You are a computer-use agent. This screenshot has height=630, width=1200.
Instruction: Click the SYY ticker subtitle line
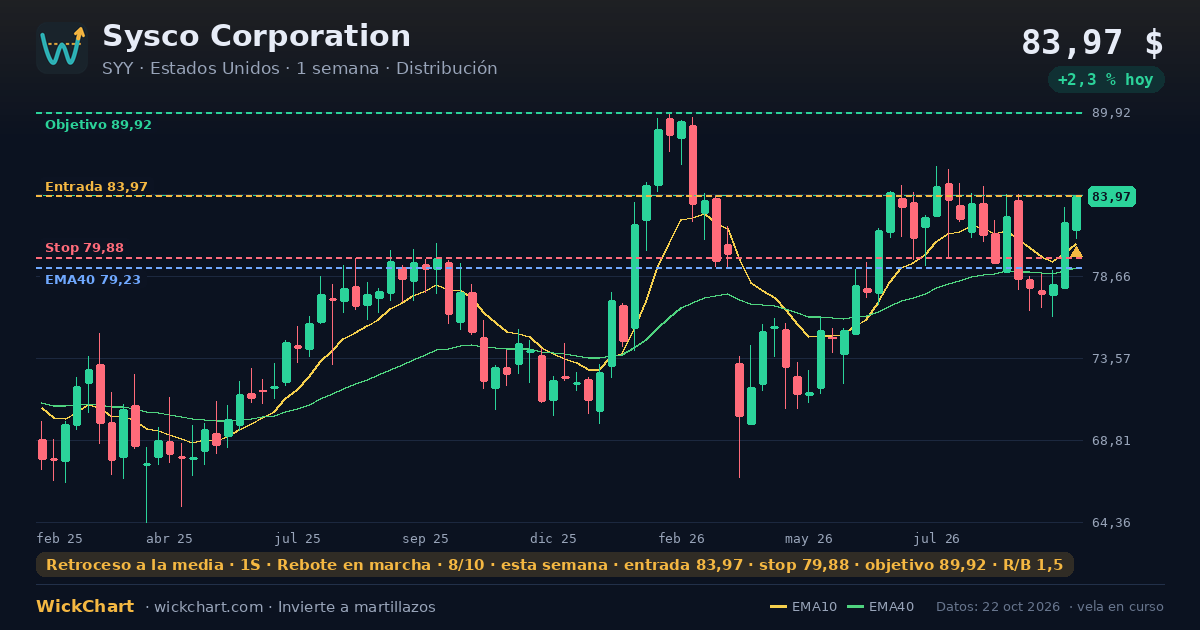tap(299, 69)
